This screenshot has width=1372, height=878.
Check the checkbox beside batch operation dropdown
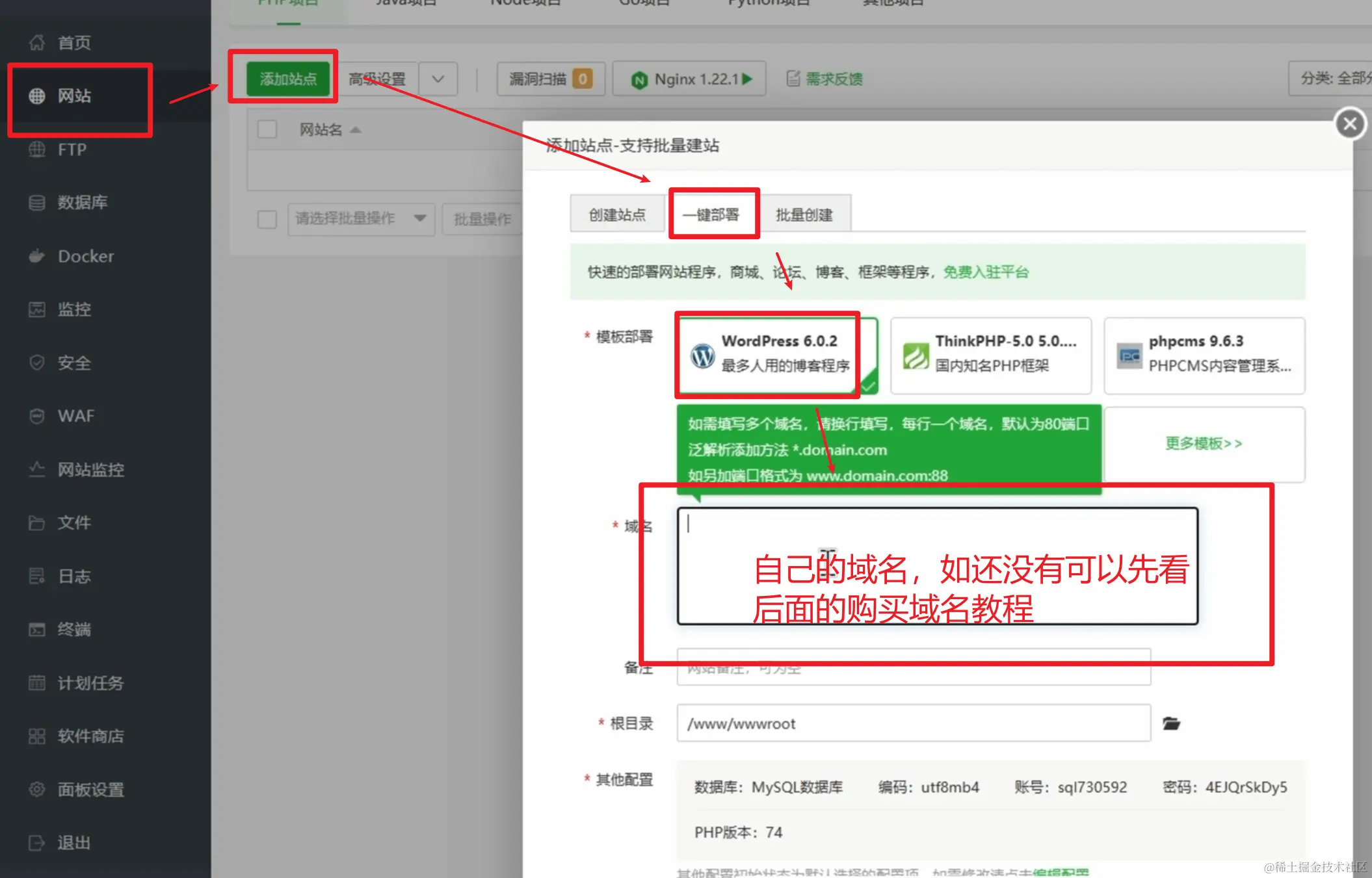(267, 219)
